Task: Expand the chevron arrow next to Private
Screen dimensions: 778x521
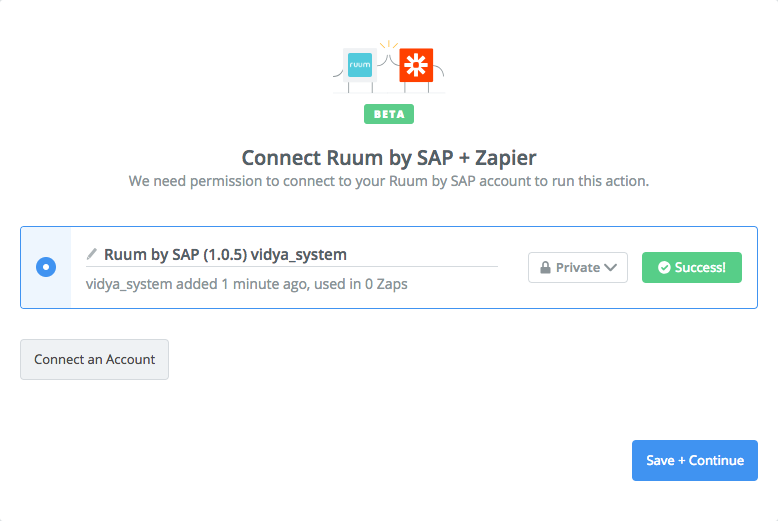Action: pos(611,267)
